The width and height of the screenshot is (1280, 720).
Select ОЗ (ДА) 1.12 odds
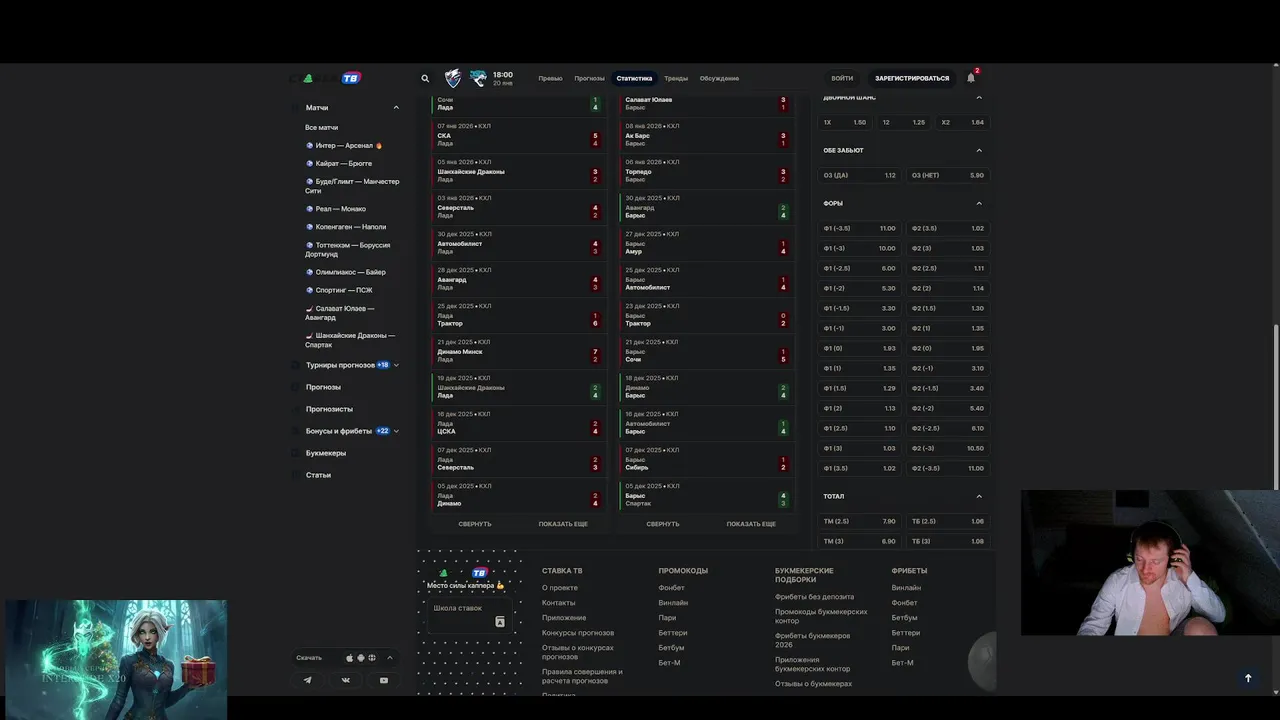pos(860,175)
